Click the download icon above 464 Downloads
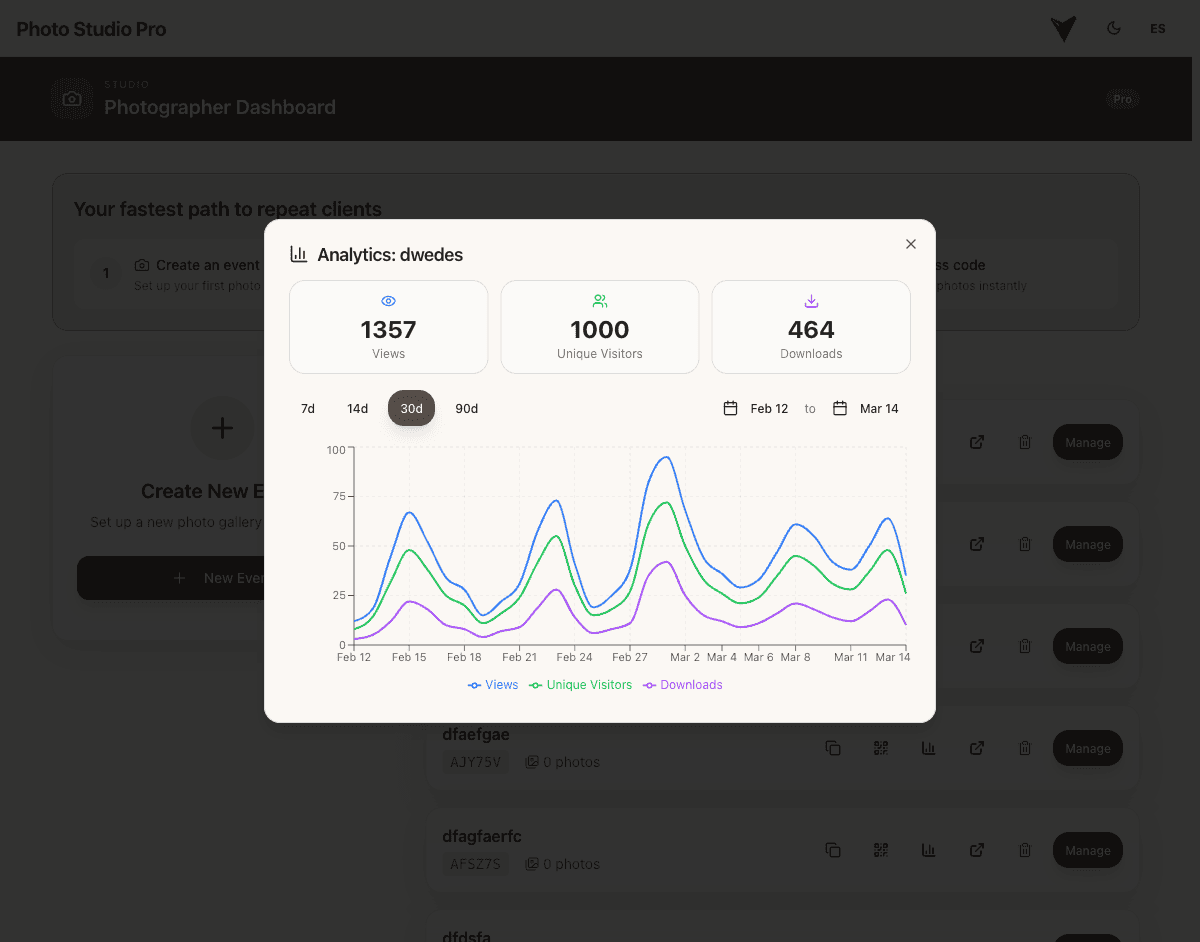Viewport: 1200px width, 942px height. click(x=811, y=300)
